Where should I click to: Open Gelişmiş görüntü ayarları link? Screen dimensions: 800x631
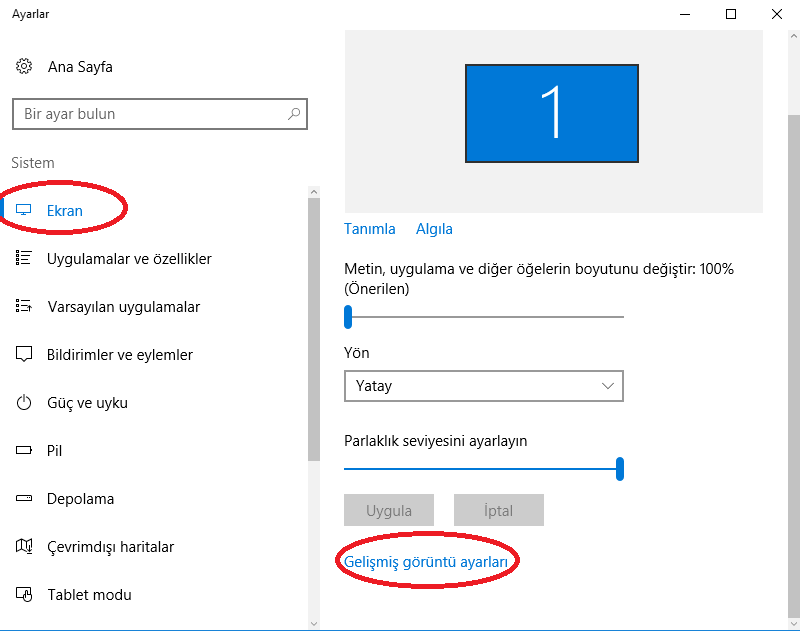coord(428,561)
